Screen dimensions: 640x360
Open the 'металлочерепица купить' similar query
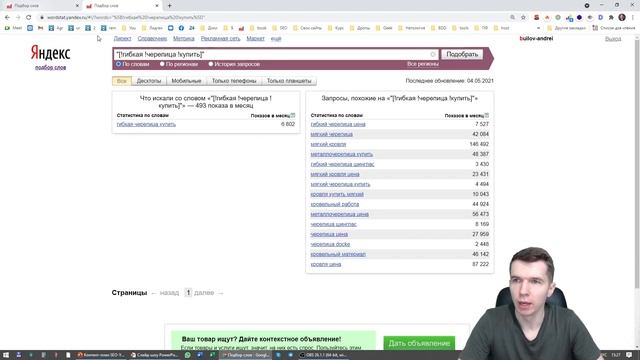[x=342, y=154]
